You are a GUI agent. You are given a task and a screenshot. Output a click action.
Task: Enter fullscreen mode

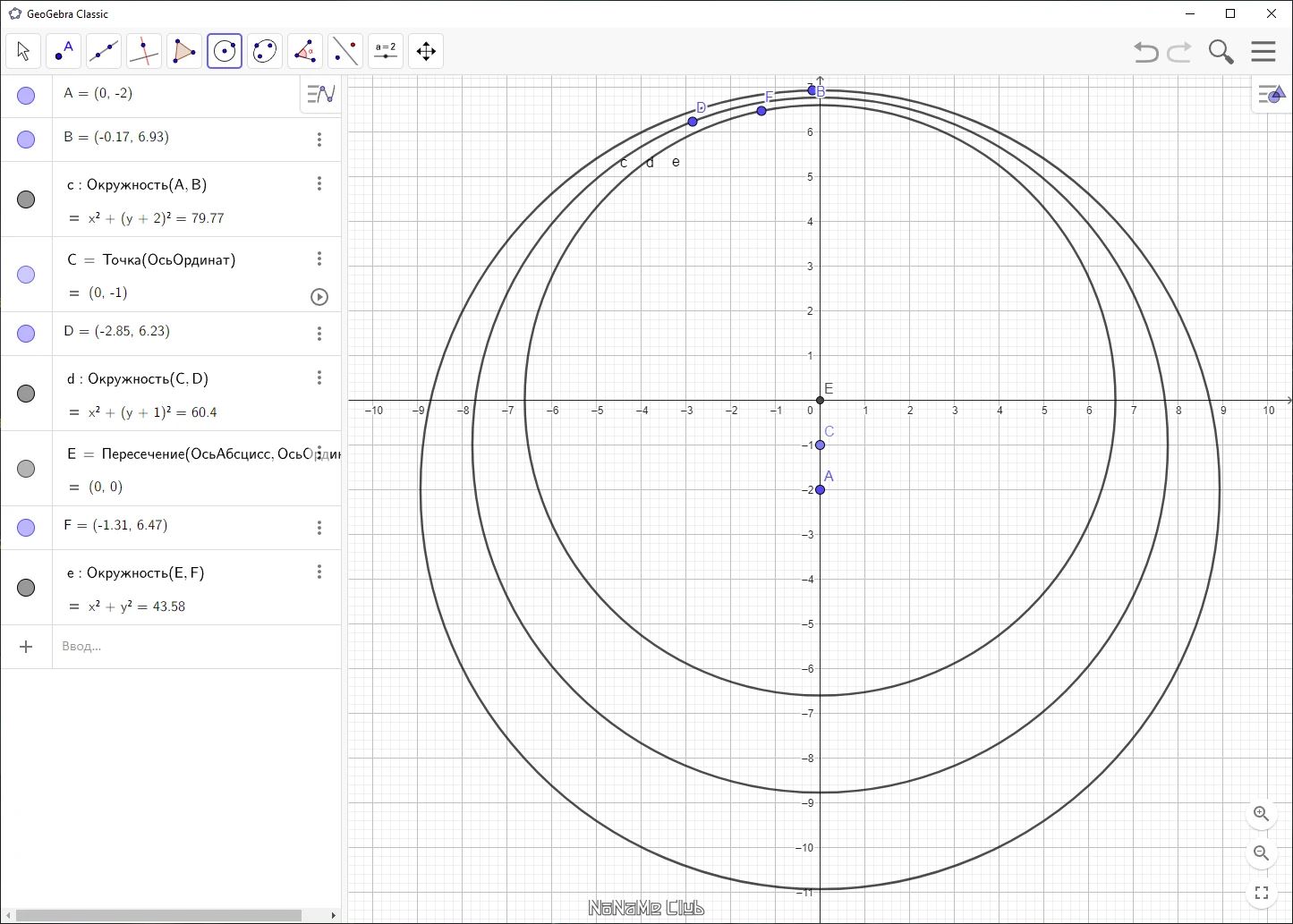pyautogui.click(x=1262, y=893)
